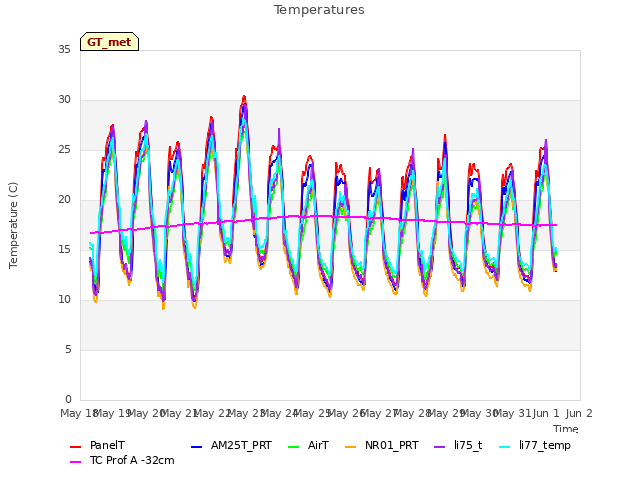This screenshot has width=640, height=480.
Task: Click the purple li75_t color marker
Action: pyautogui.click(x=440, y=447)
